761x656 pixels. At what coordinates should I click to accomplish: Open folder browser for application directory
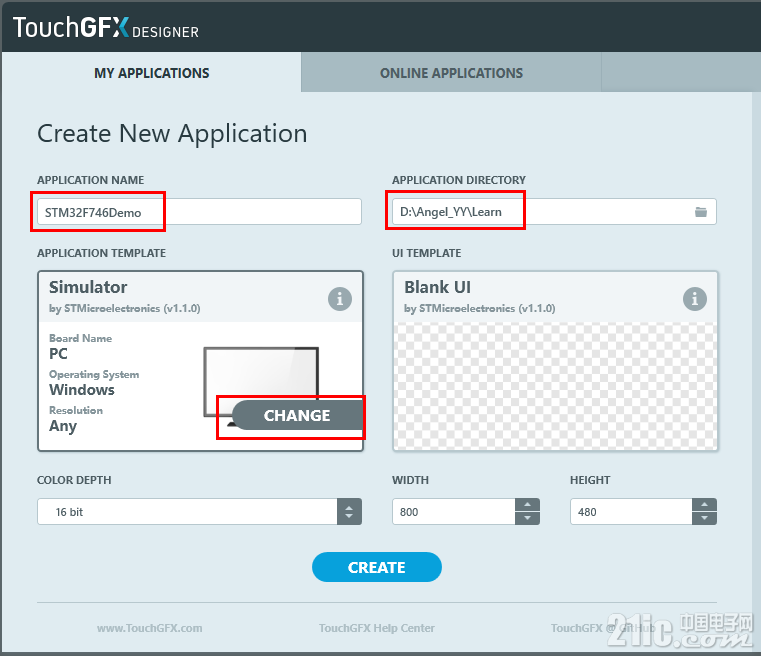[700, 212]
